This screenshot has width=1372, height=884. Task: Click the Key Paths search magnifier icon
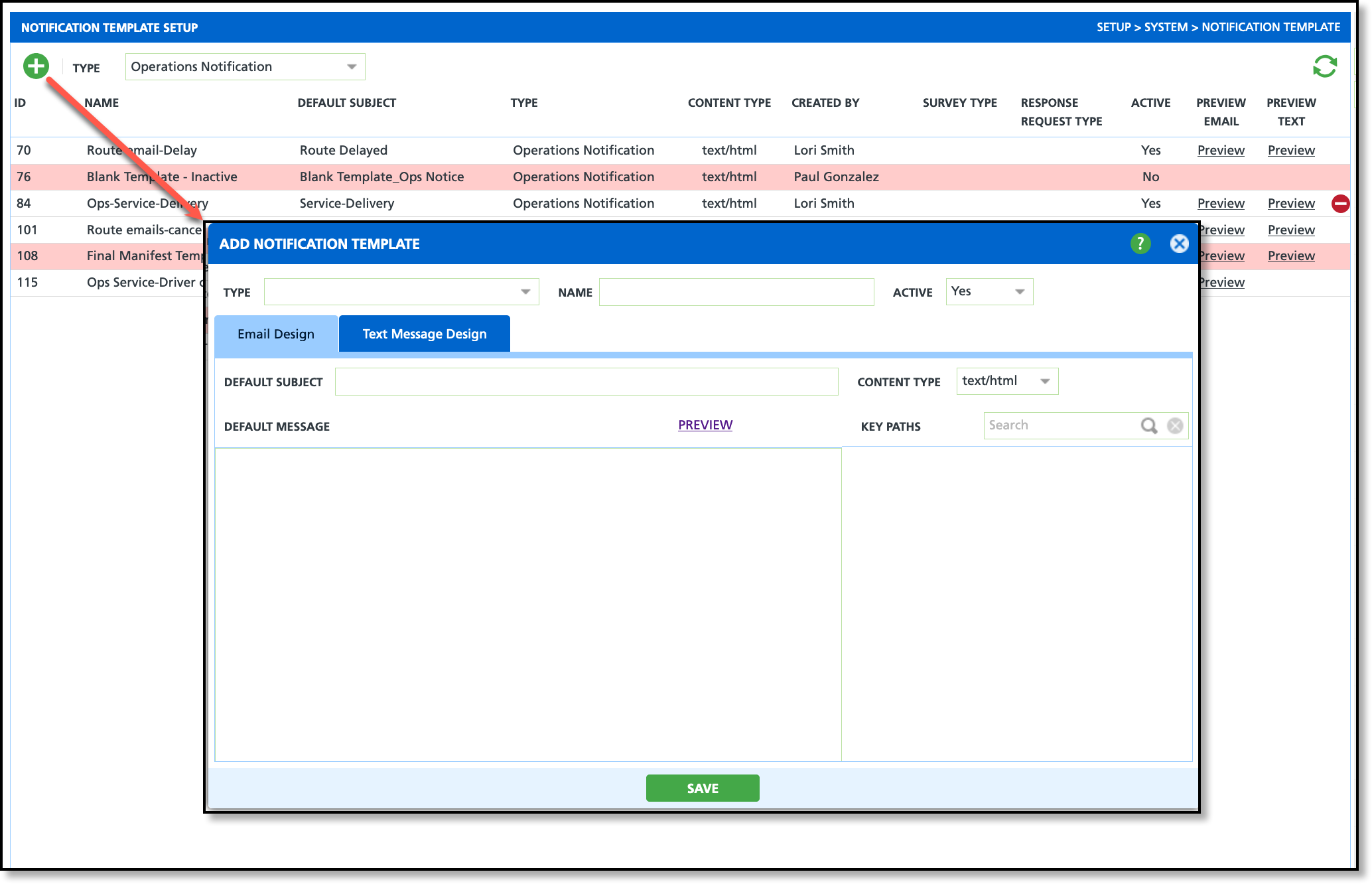coord(1148,425)
